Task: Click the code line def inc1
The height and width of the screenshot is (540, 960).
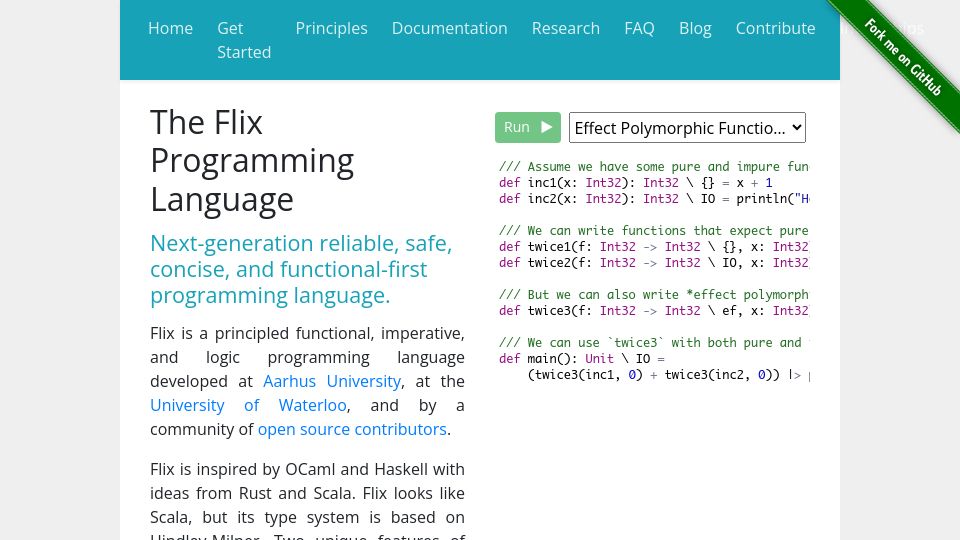Action: 636,182
